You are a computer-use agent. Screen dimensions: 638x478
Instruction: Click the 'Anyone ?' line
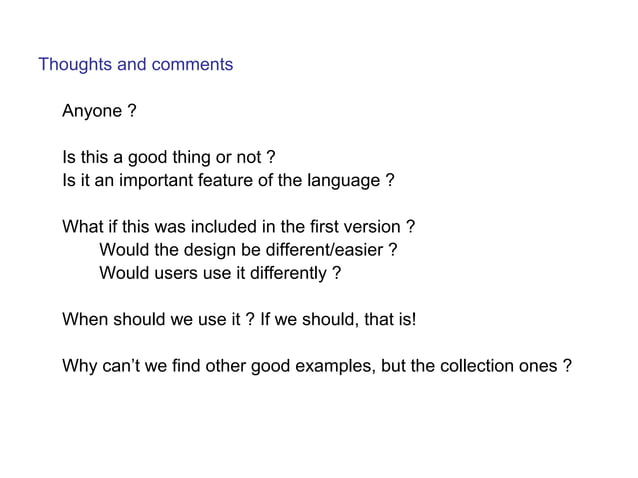[99, 111]
